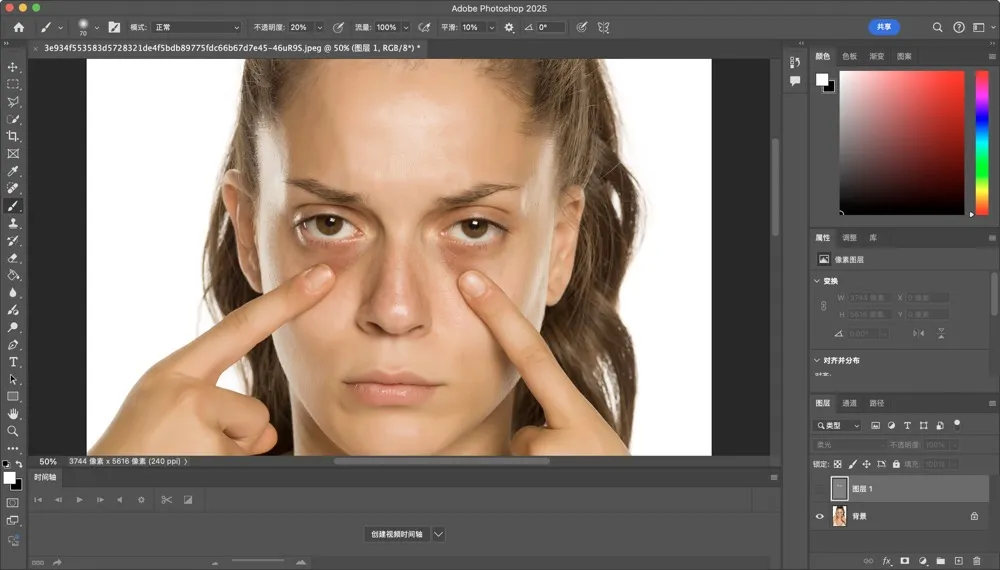1000x570 pixels.
Task: Click the delete layer trash icon
Action: point(976,561)
